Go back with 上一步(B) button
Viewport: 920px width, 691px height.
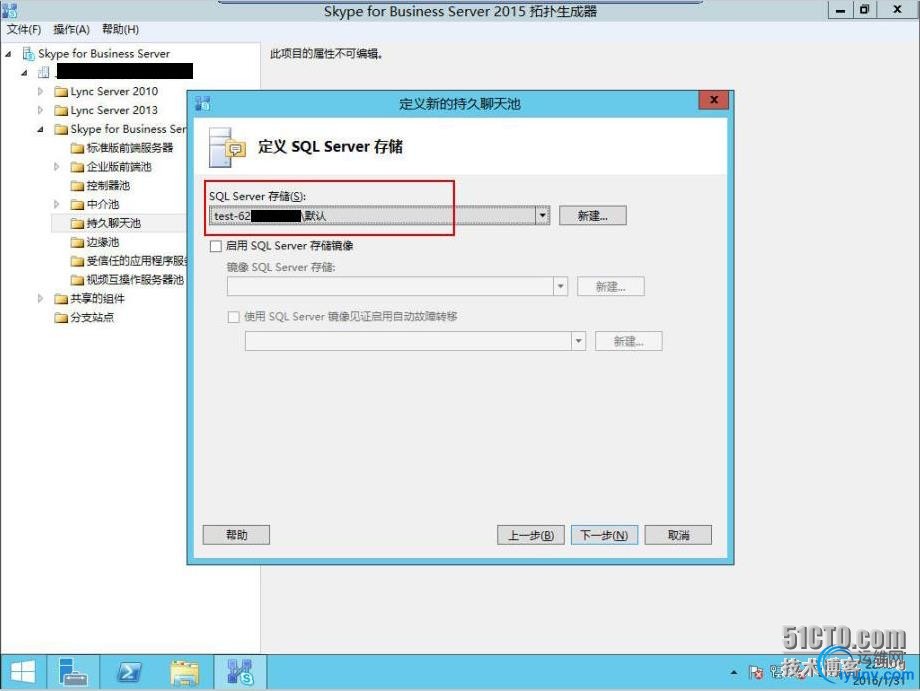click(531, 535)
